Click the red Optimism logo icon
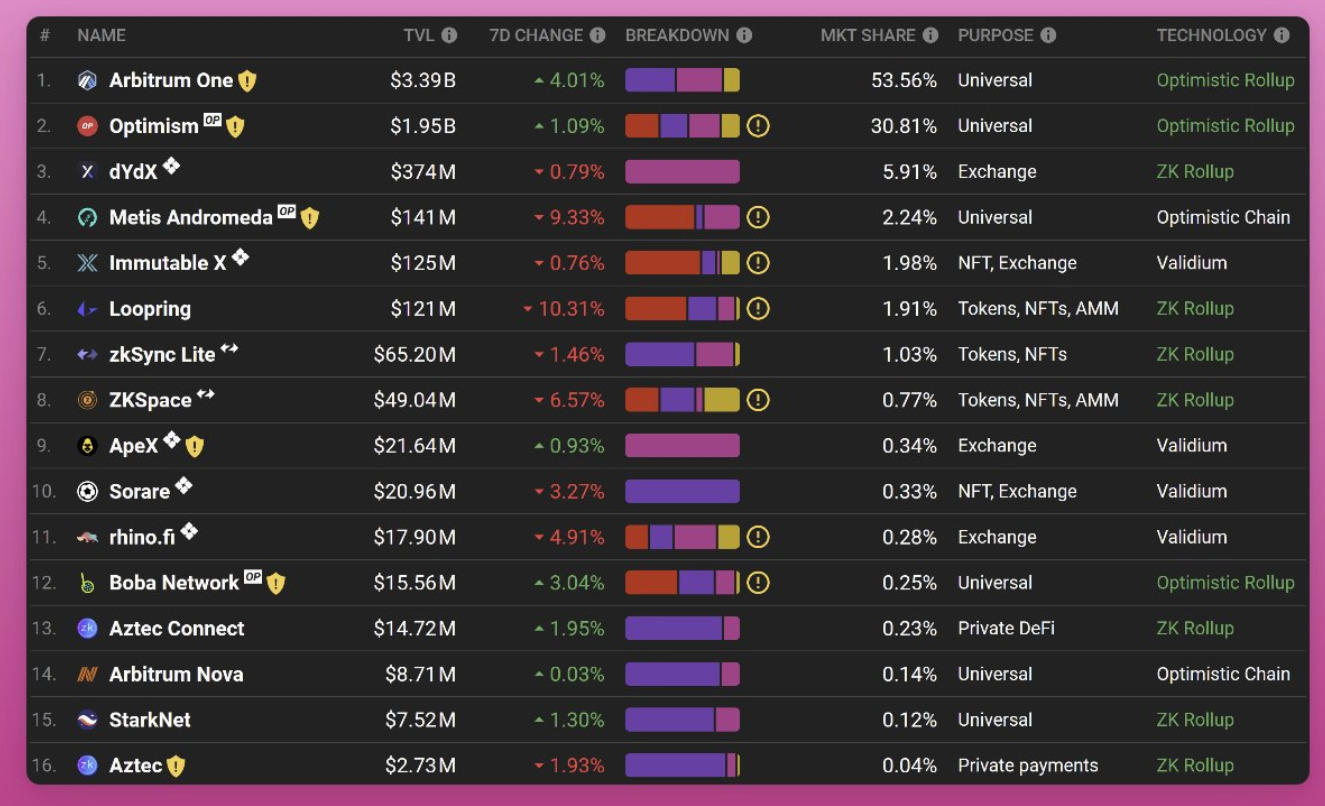 [87, 126]
